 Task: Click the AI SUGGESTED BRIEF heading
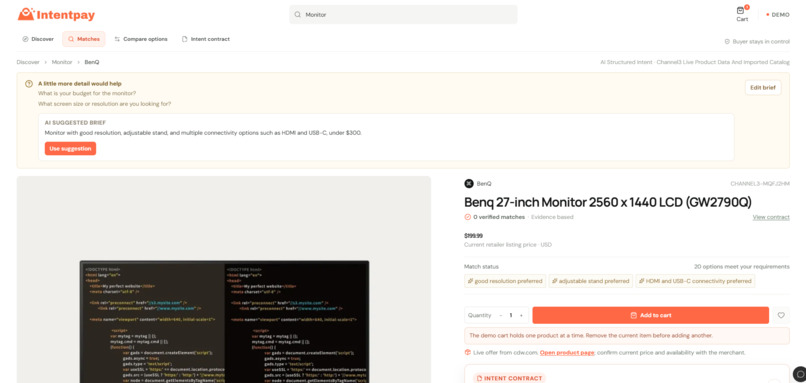(x=76, y=123)
